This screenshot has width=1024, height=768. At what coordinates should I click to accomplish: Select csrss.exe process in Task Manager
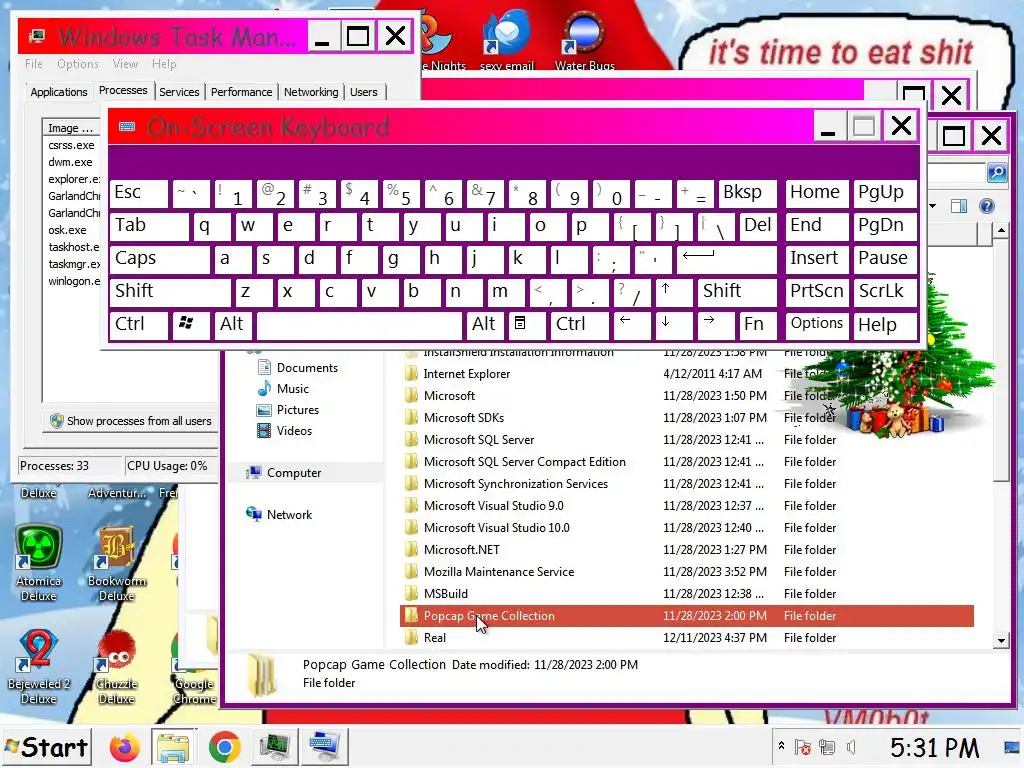coord(71,145)
